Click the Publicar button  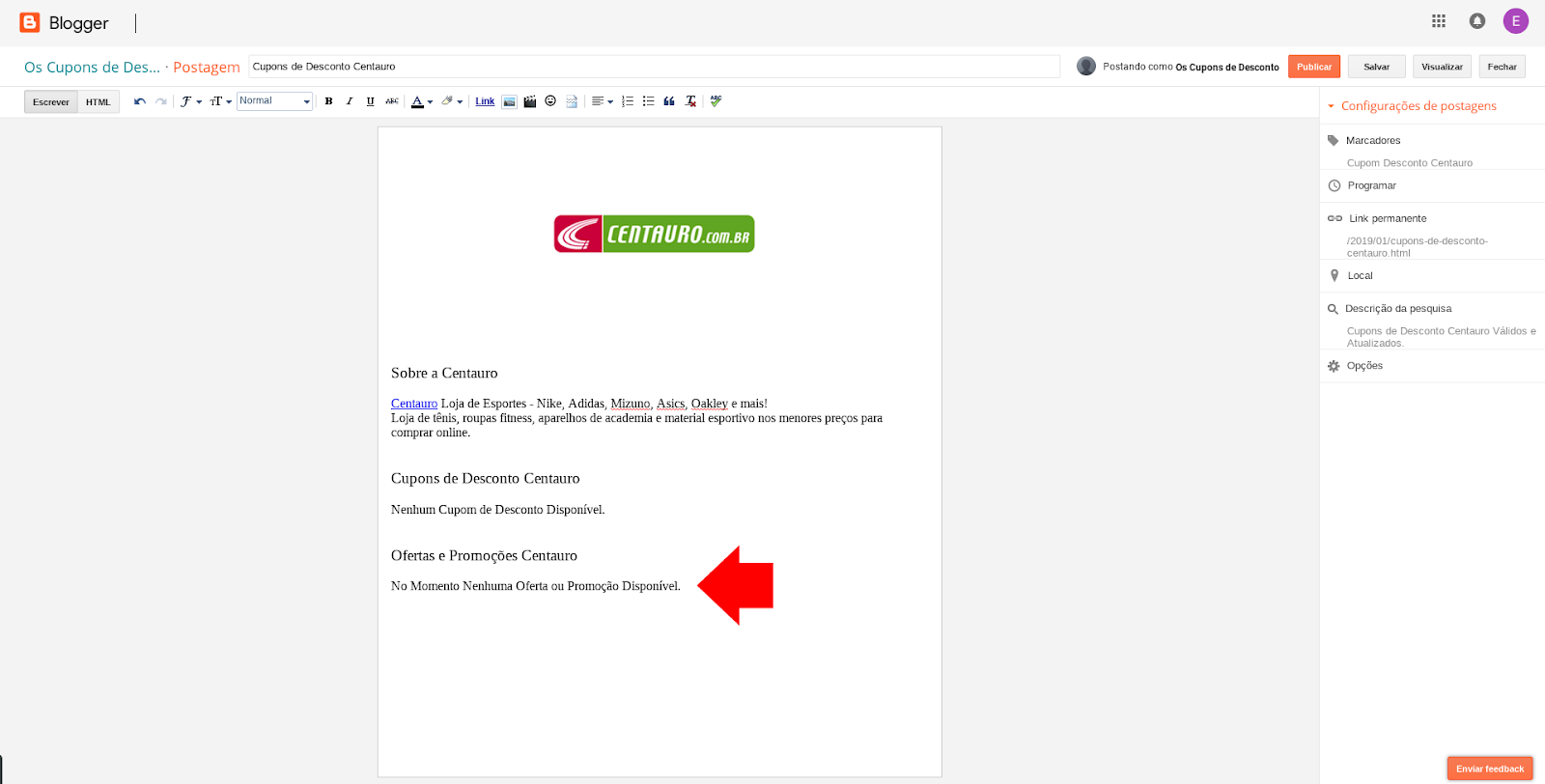click(x=1314, y=67)
